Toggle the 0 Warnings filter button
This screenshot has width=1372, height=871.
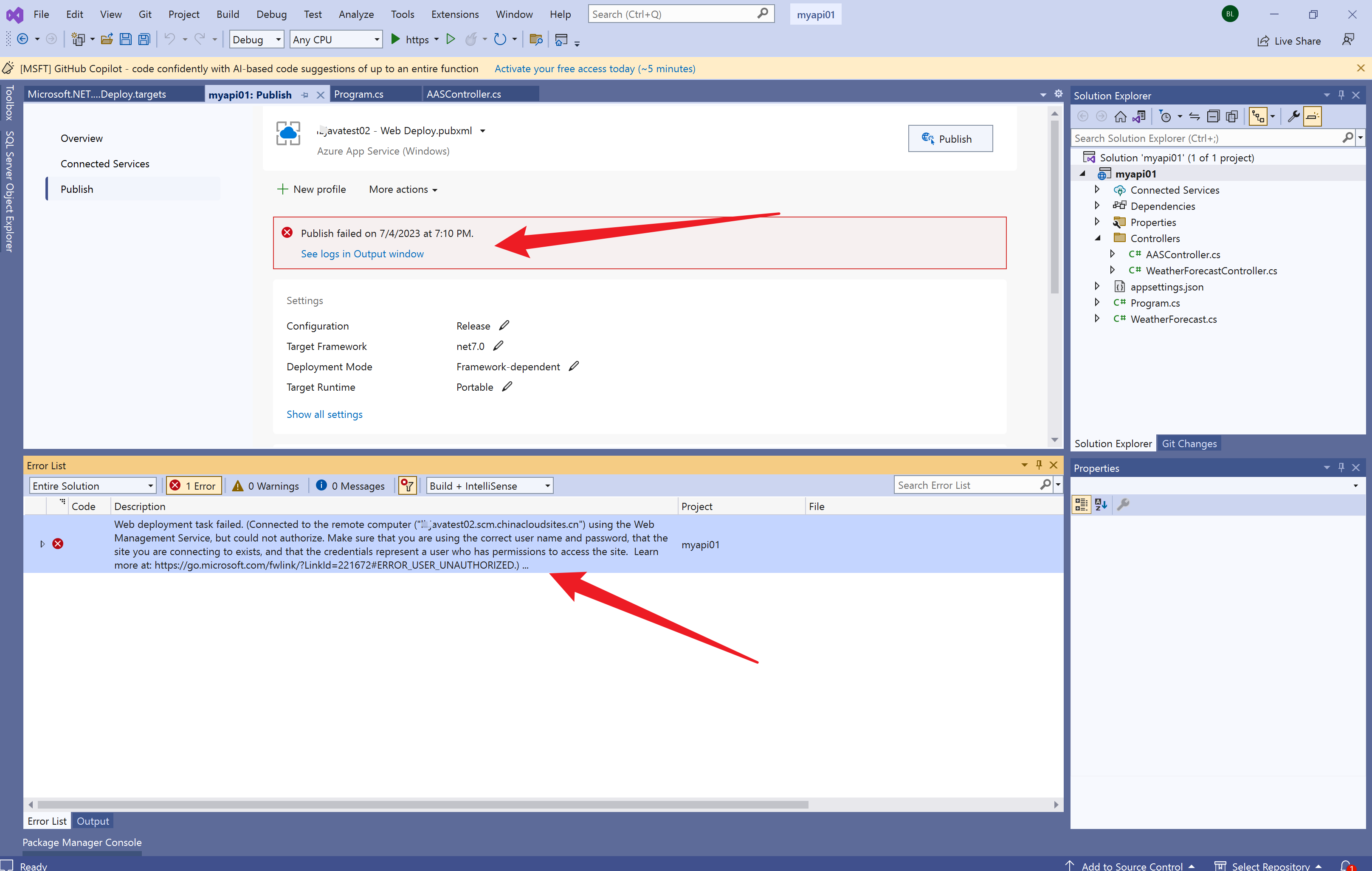(x=265, y=486)
